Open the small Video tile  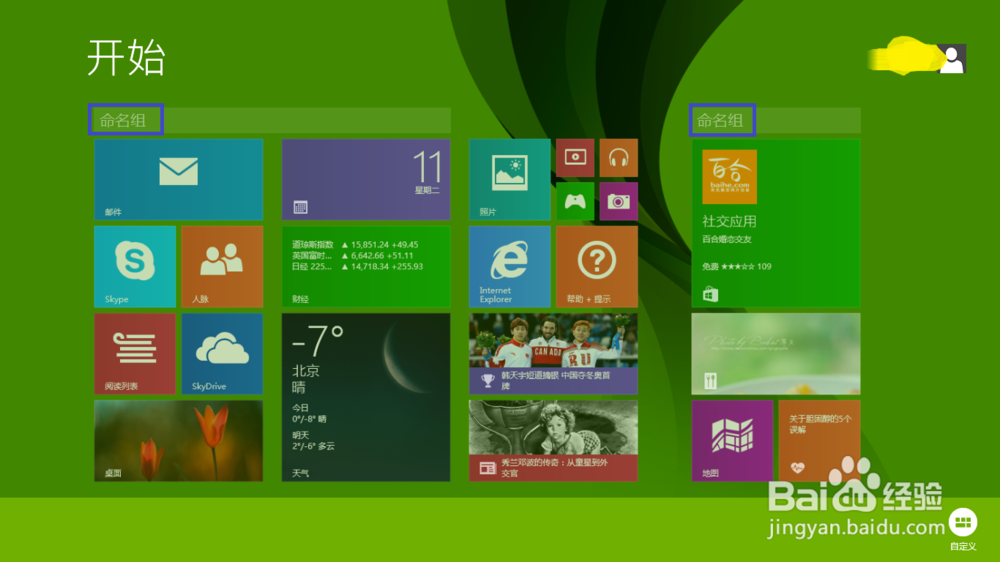click(x=575, y=158)
